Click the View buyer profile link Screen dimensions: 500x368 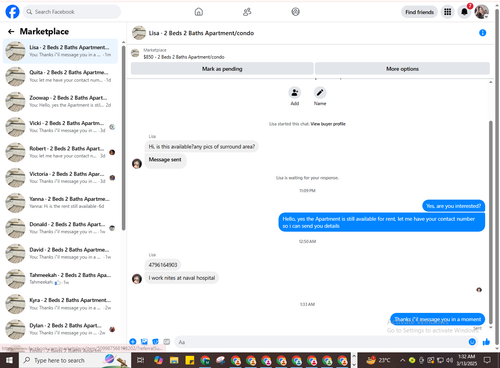328,124
